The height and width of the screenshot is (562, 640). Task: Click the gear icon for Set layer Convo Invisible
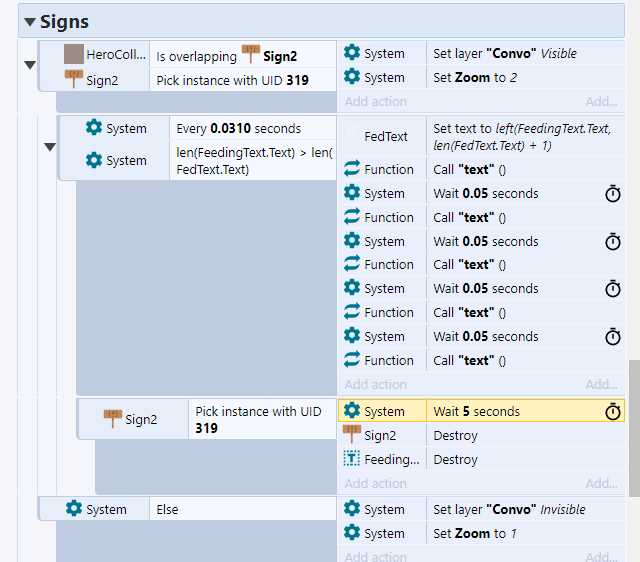coord(351,509)
